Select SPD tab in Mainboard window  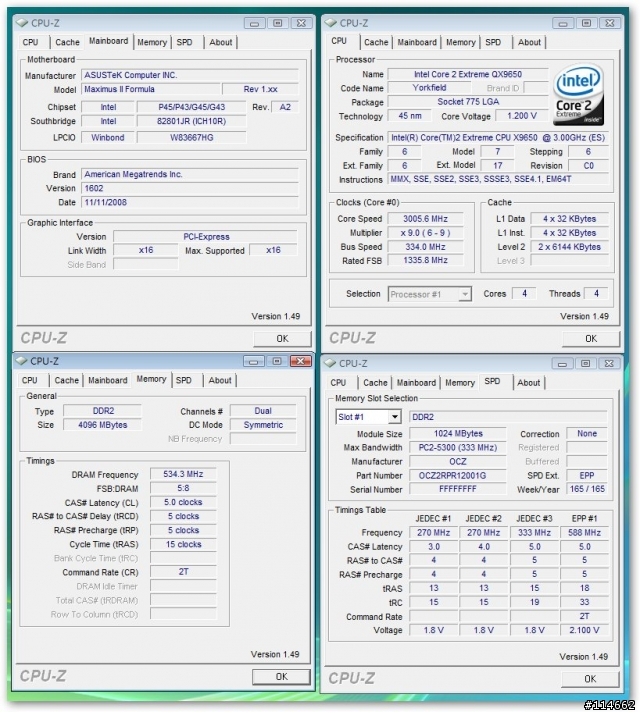(x=184, y=42)
